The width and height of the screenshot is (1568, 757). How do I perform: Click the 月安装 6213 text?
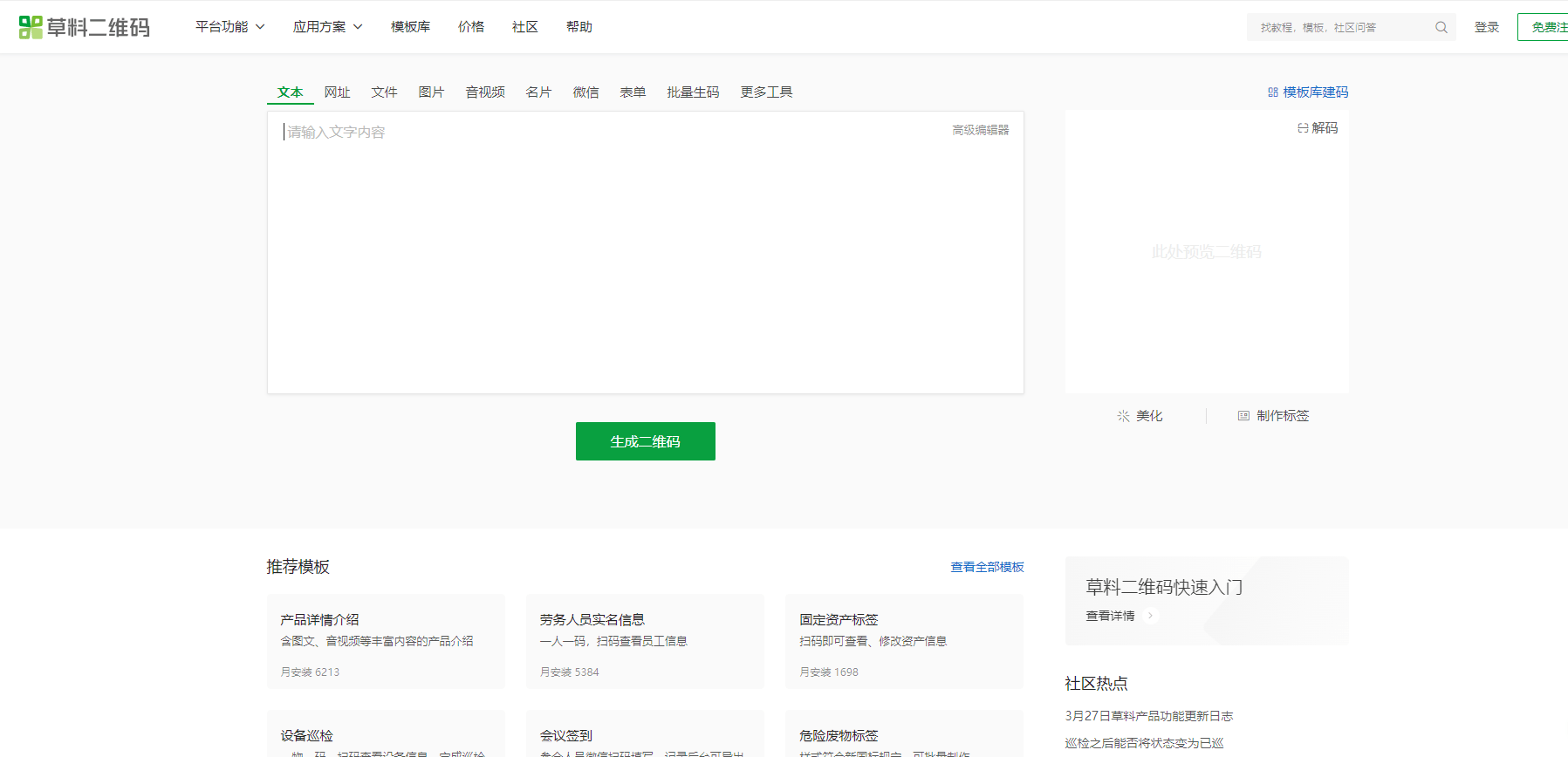coord(310,672)
